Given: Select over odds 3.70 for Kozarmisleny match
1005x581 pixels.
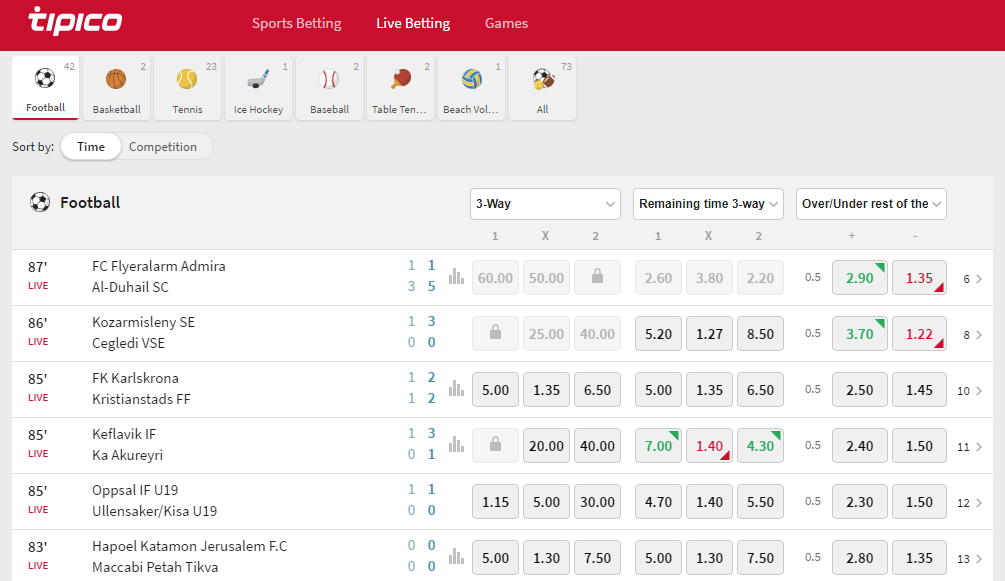Looking at the screenshot, I should pos(860,333).
